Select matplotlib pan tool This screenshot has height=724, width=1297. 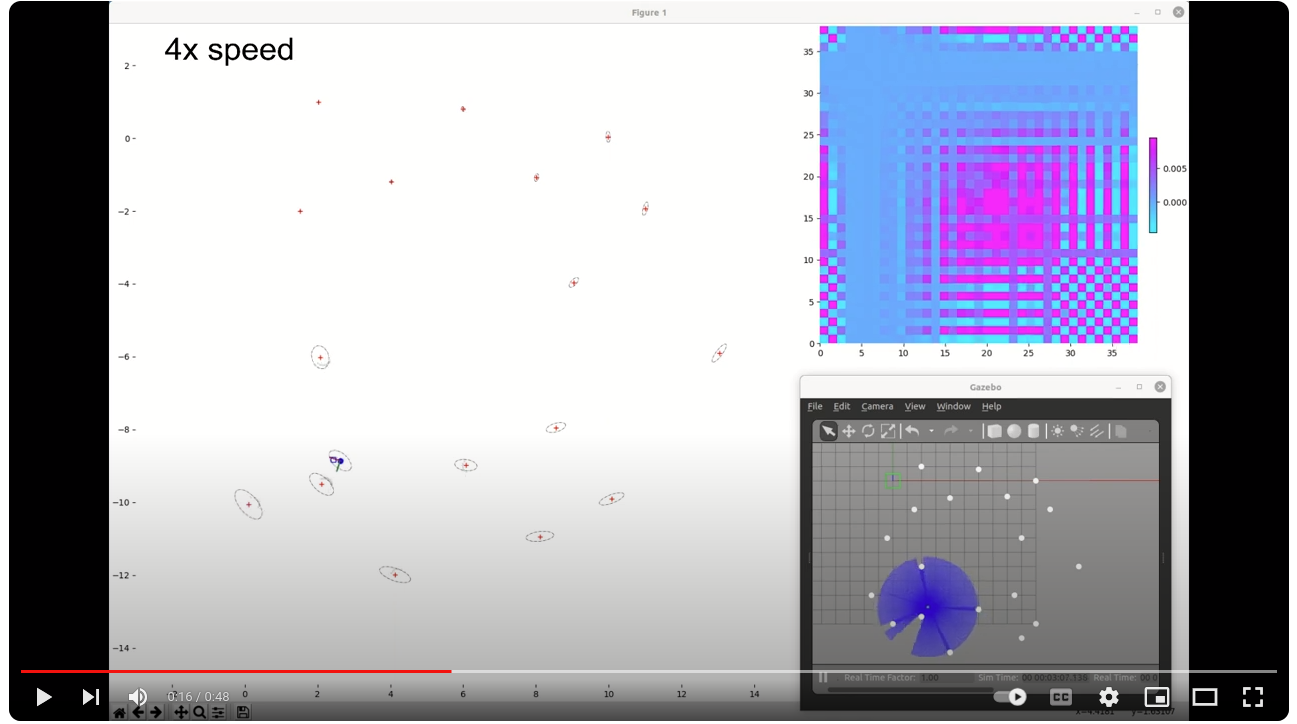[181, 713]
